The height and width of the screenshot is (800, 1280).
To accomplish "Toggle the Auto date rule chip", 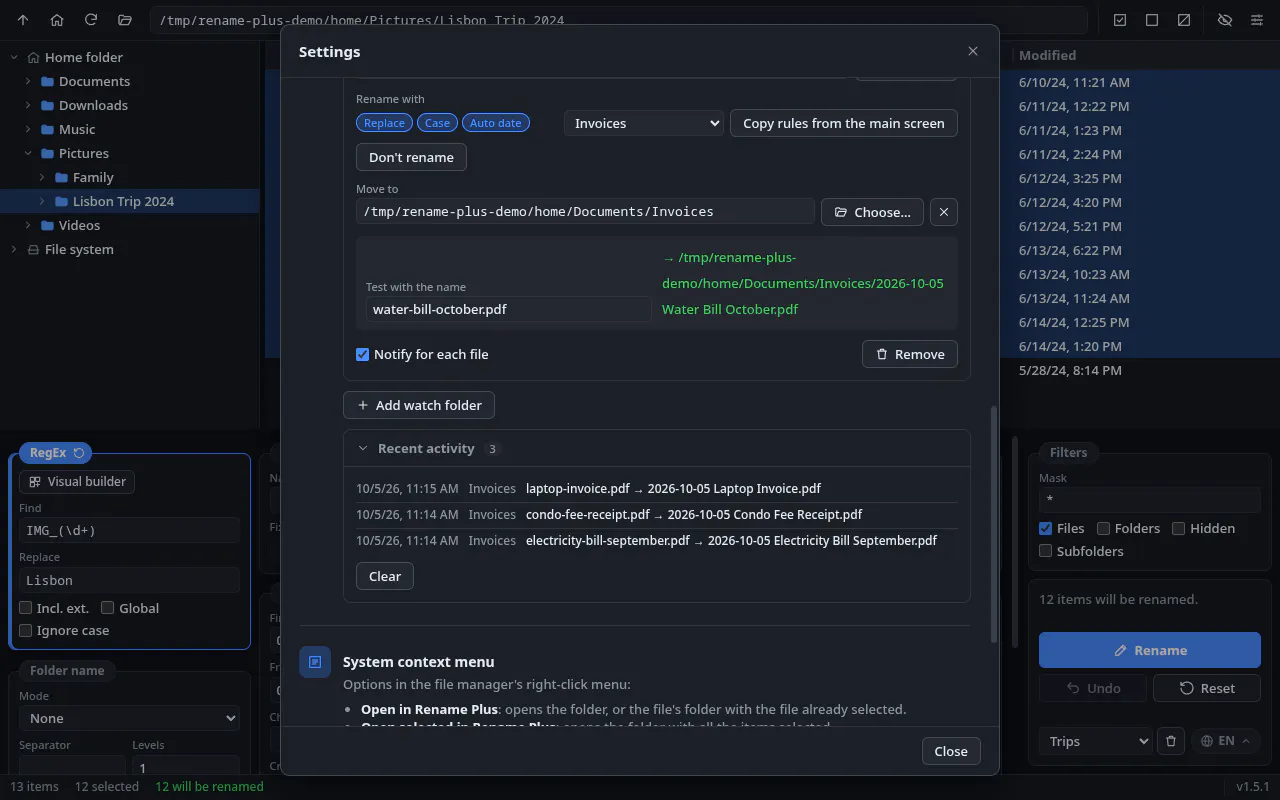I will [x=496, y=123].
